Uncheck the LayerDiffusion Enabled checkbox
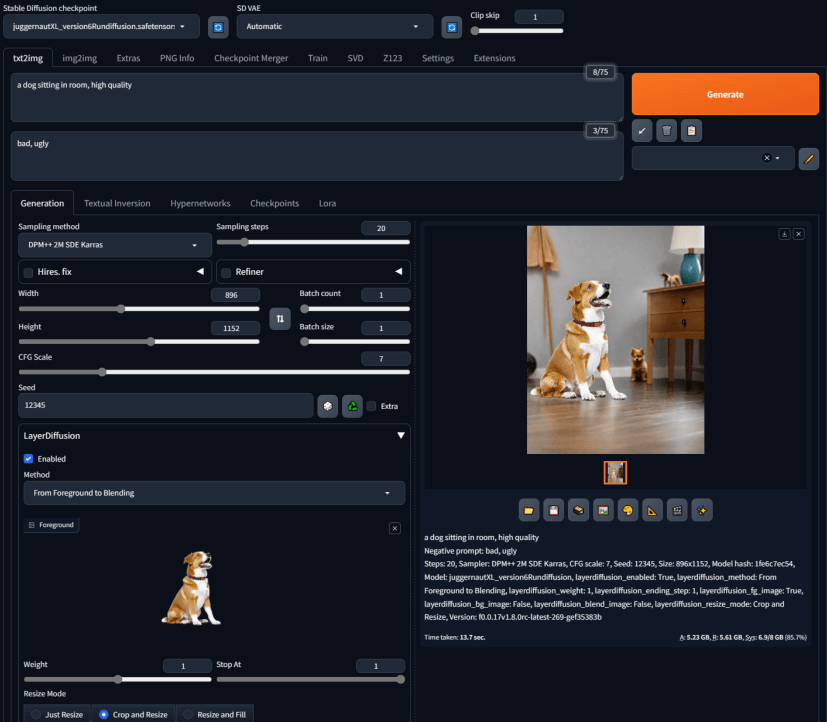Screen dimensions: 827x722 point(28,459)
